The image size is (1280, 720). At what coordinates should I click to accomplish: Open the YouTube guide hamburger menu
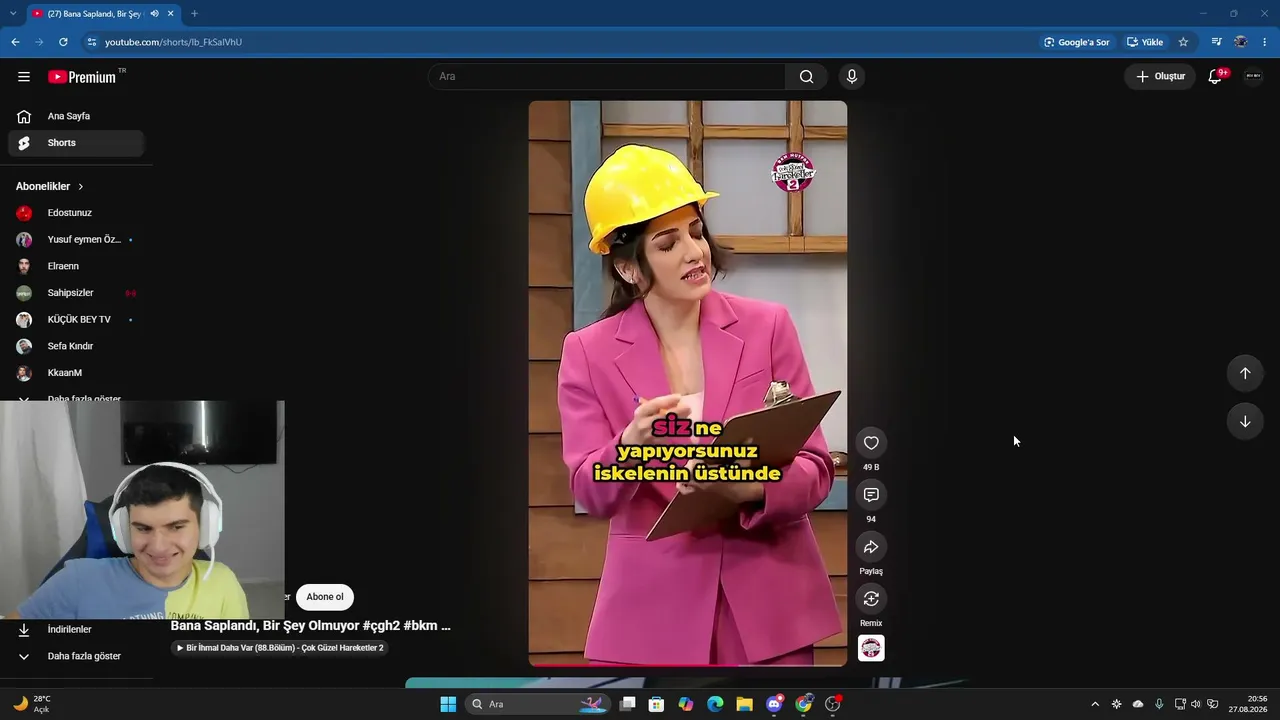24,77
